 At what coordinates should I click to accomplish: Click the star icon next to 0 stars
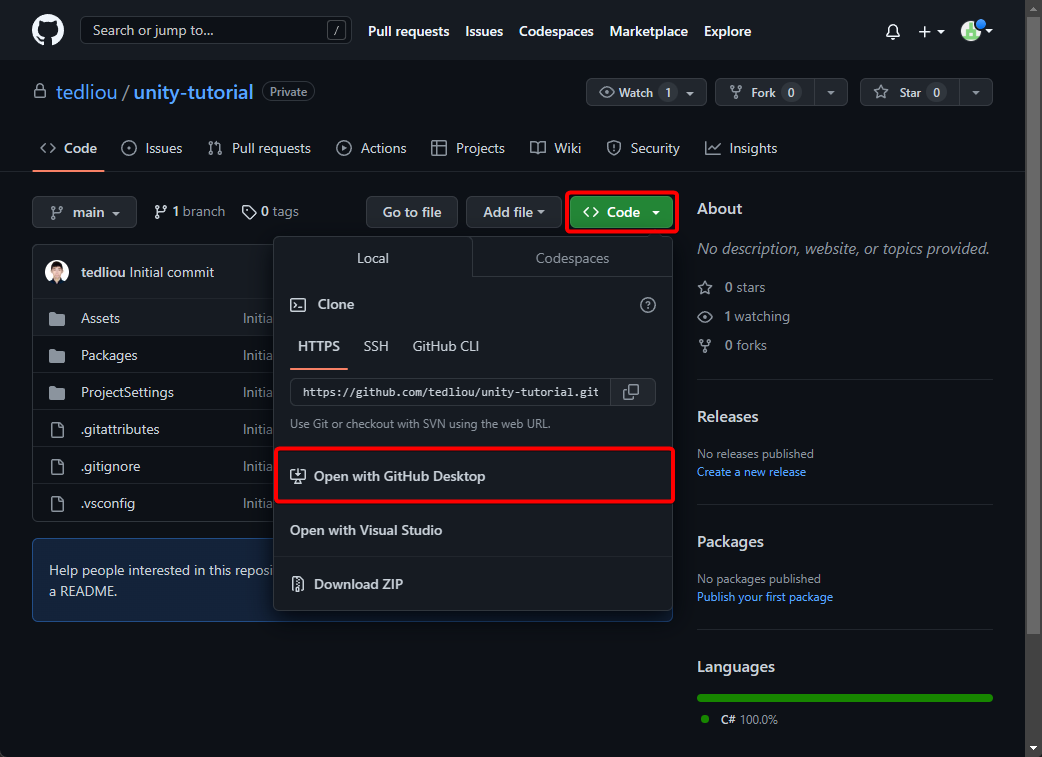click(705, 288)
